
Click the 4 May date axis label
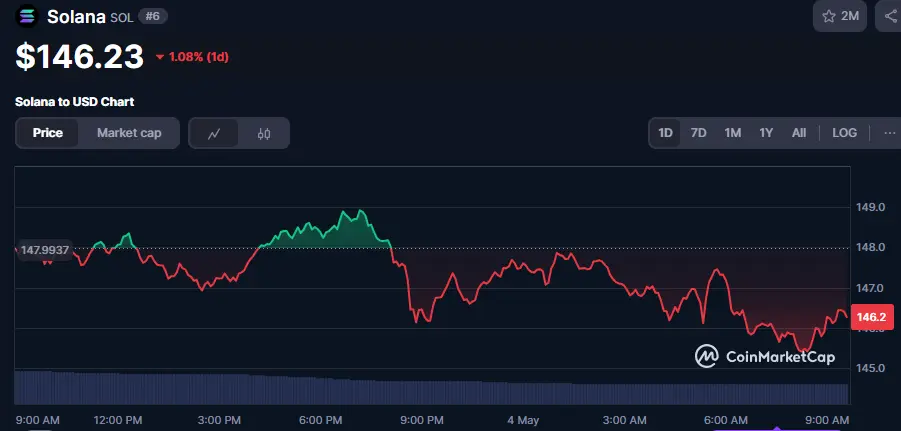(523, 421)
